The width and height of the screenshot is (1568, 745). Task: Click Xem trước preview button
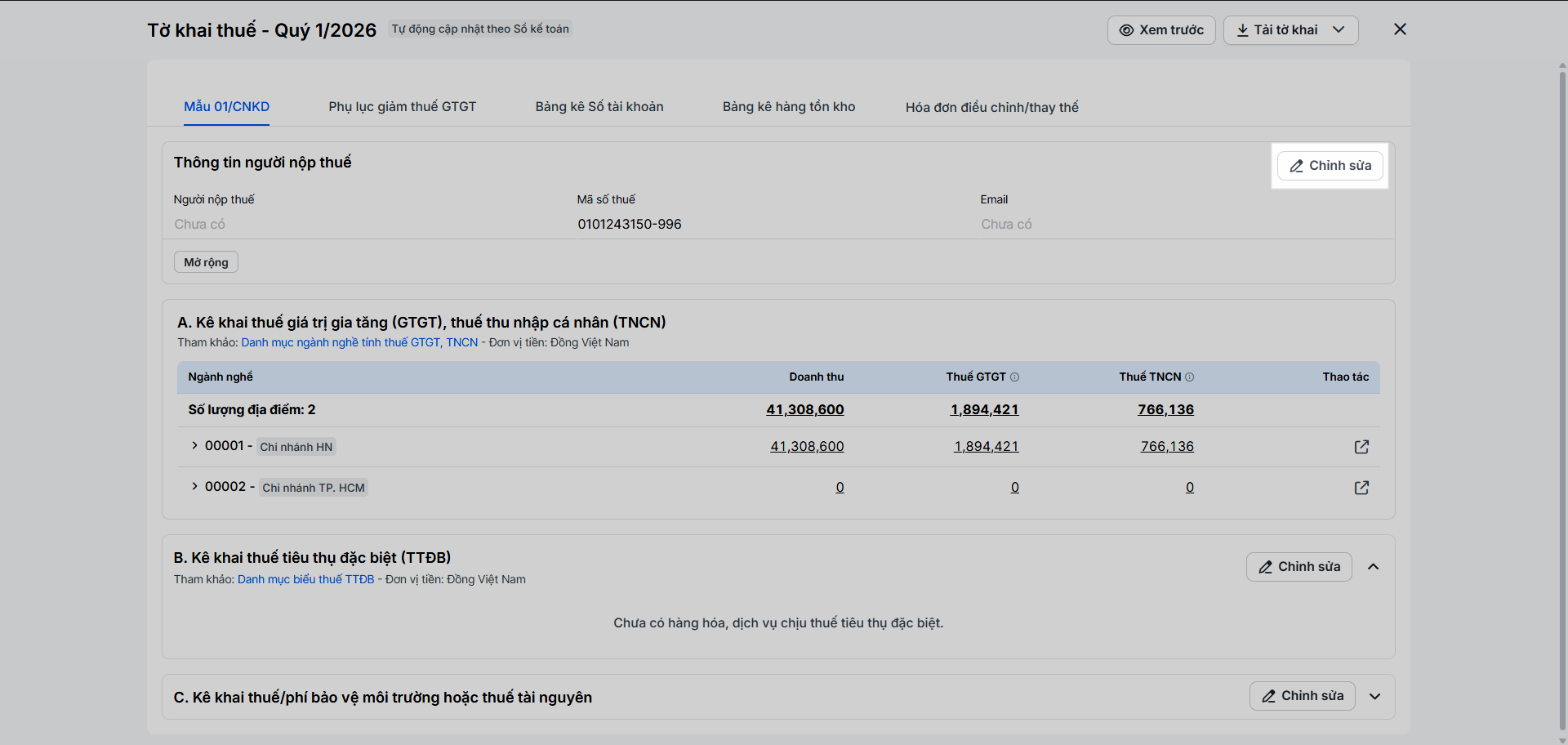tap(1161, 30)
